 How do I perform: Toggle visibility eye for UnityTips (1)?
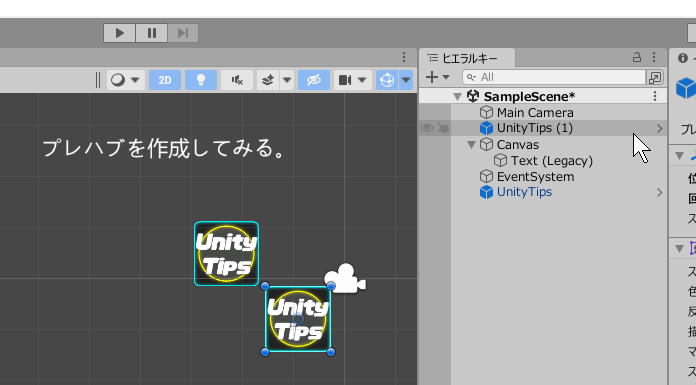(427, 128)
